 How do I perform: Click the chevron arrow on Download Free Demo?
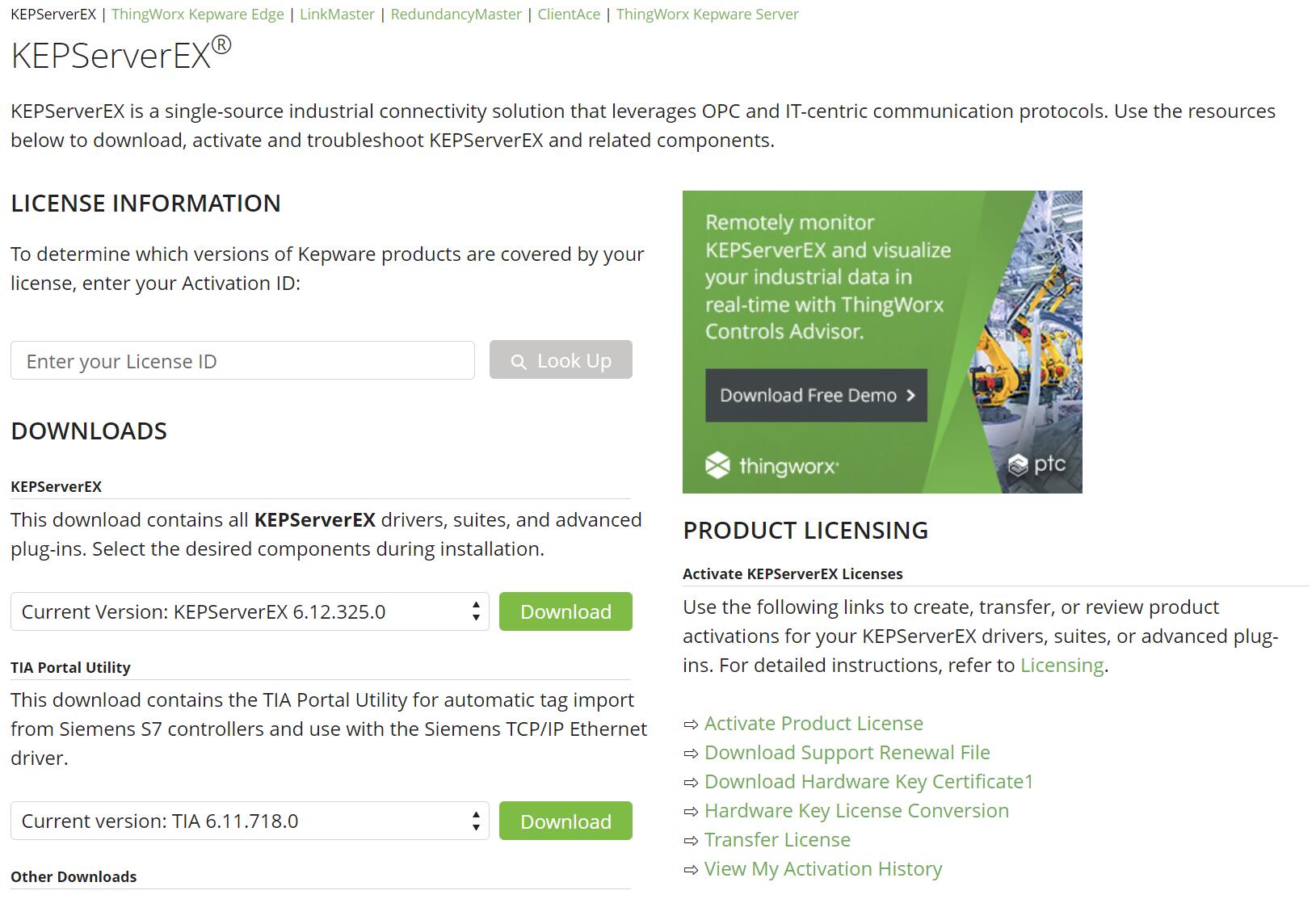pos(910,396)
